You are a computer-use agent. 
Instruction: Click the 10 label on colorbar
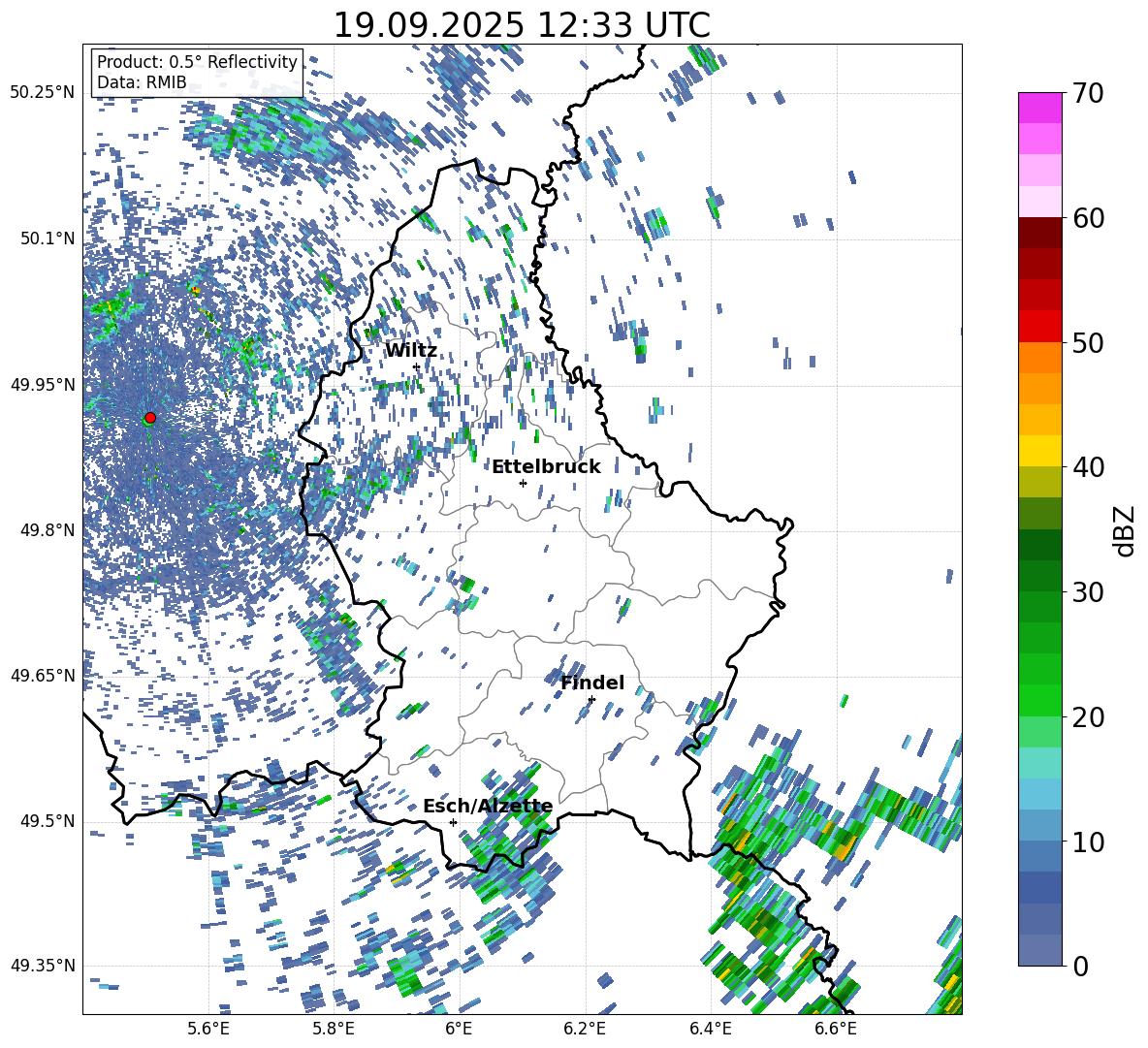pos(1088,842)
